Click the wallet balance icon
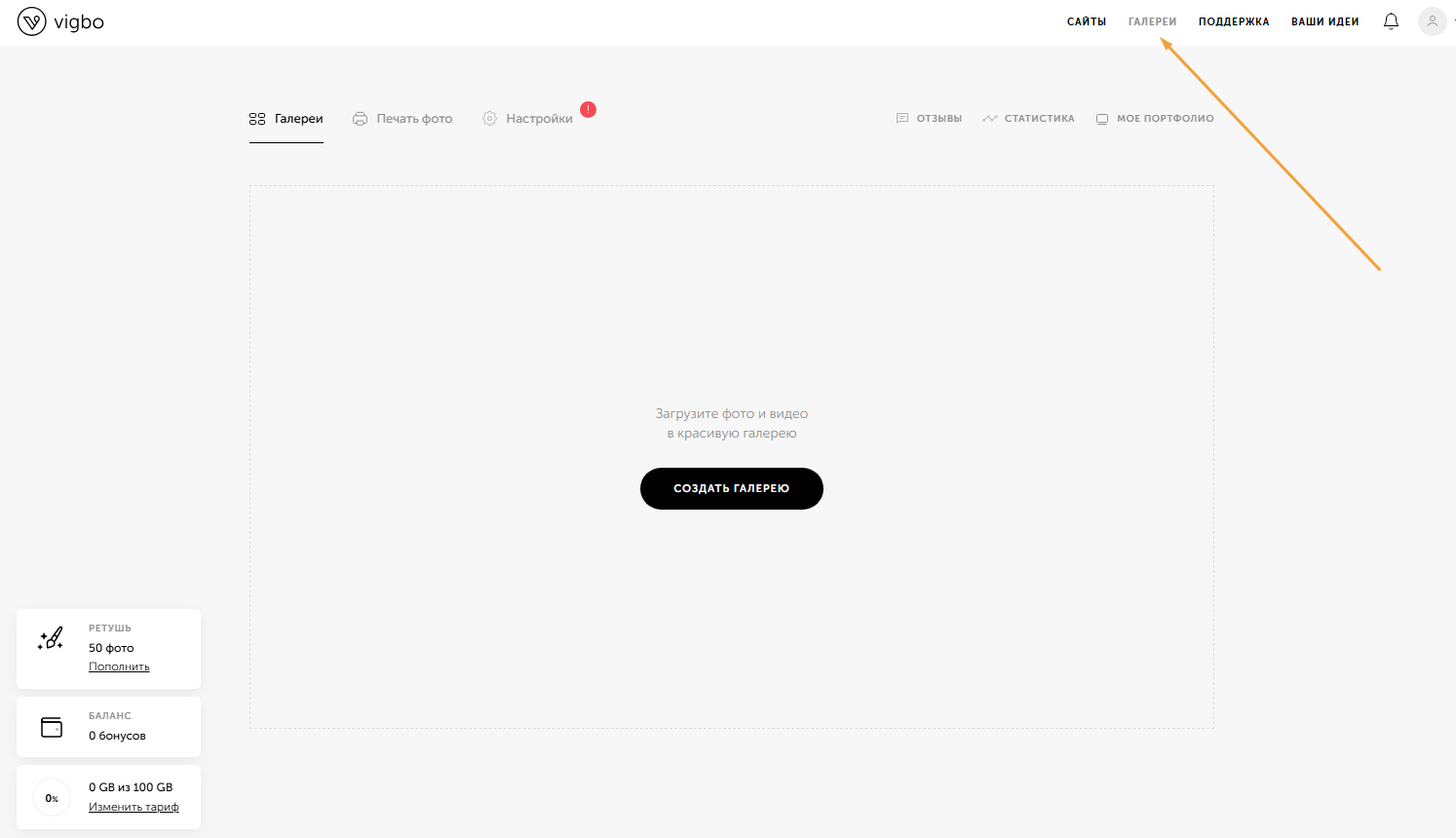The image size is (1456, 838). (x=52, y=727)
